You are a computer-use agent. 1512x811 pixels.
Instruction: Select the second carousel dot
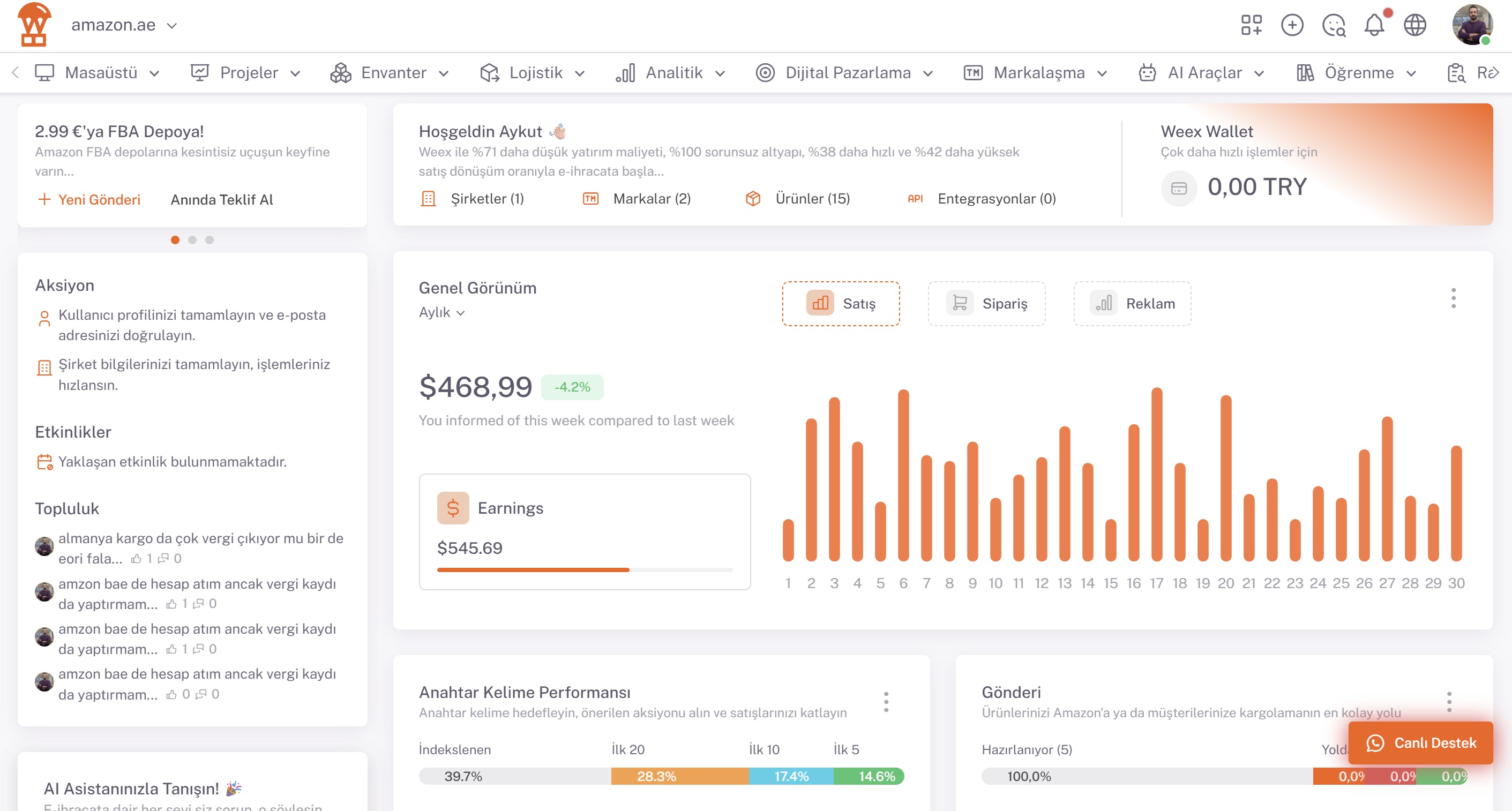click(192, 240)
